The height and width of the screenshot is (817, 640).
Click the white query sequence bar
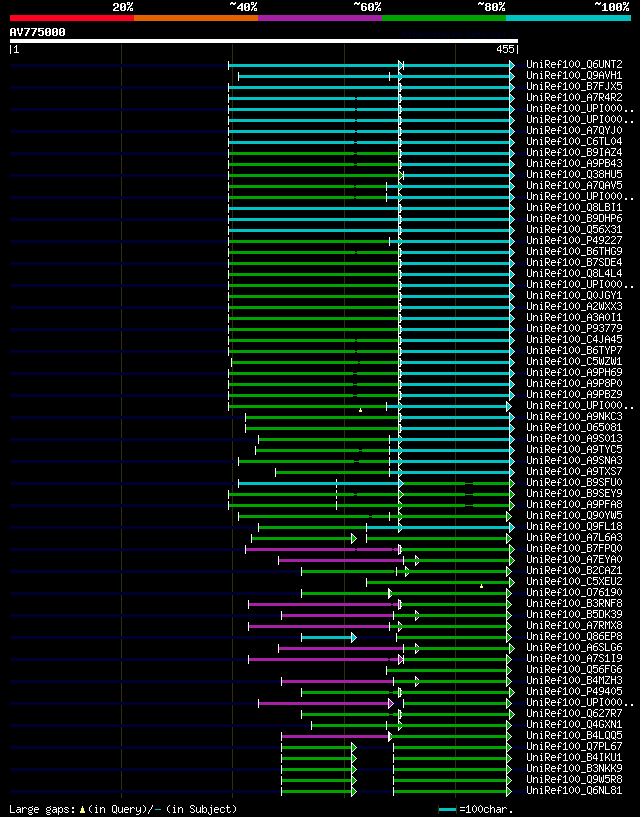pos(264,41)
